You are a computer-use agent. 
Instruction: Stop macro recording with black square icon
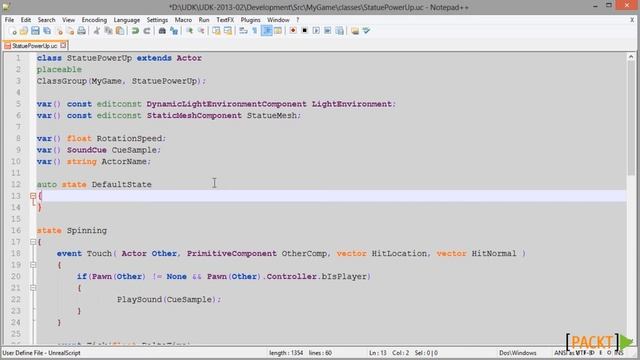[304, 31]
